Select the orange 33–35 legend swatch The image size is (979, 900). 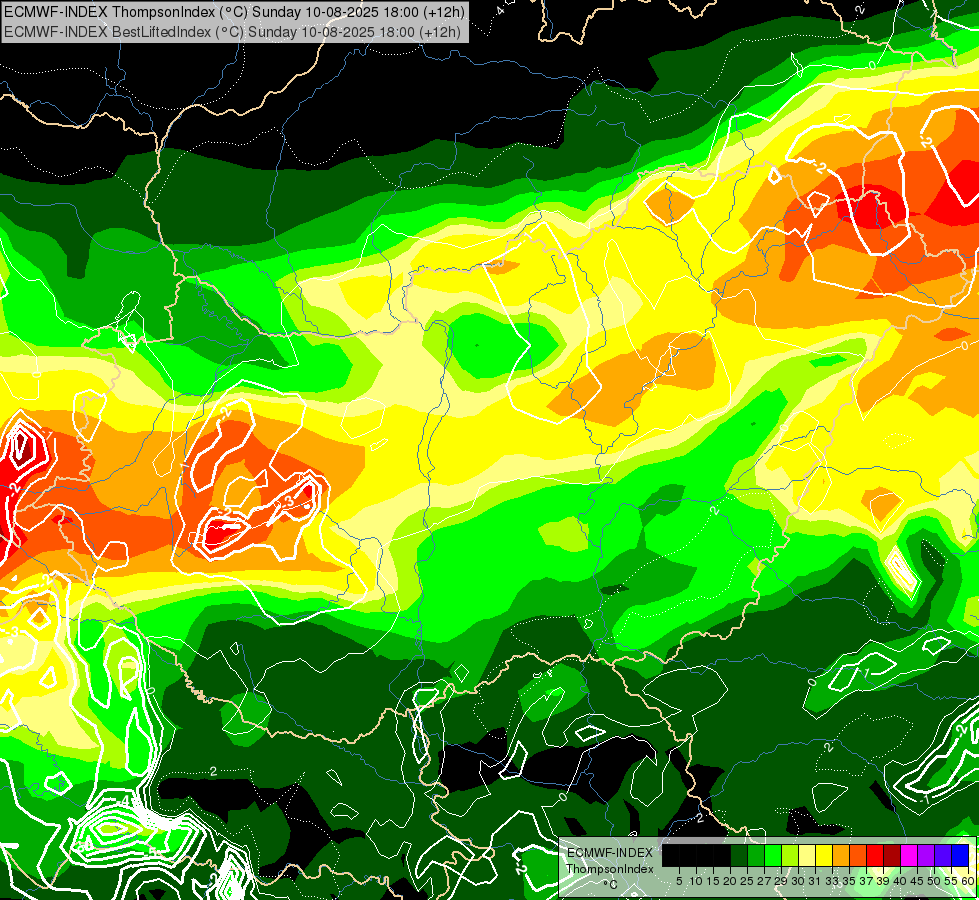[841, 855]
